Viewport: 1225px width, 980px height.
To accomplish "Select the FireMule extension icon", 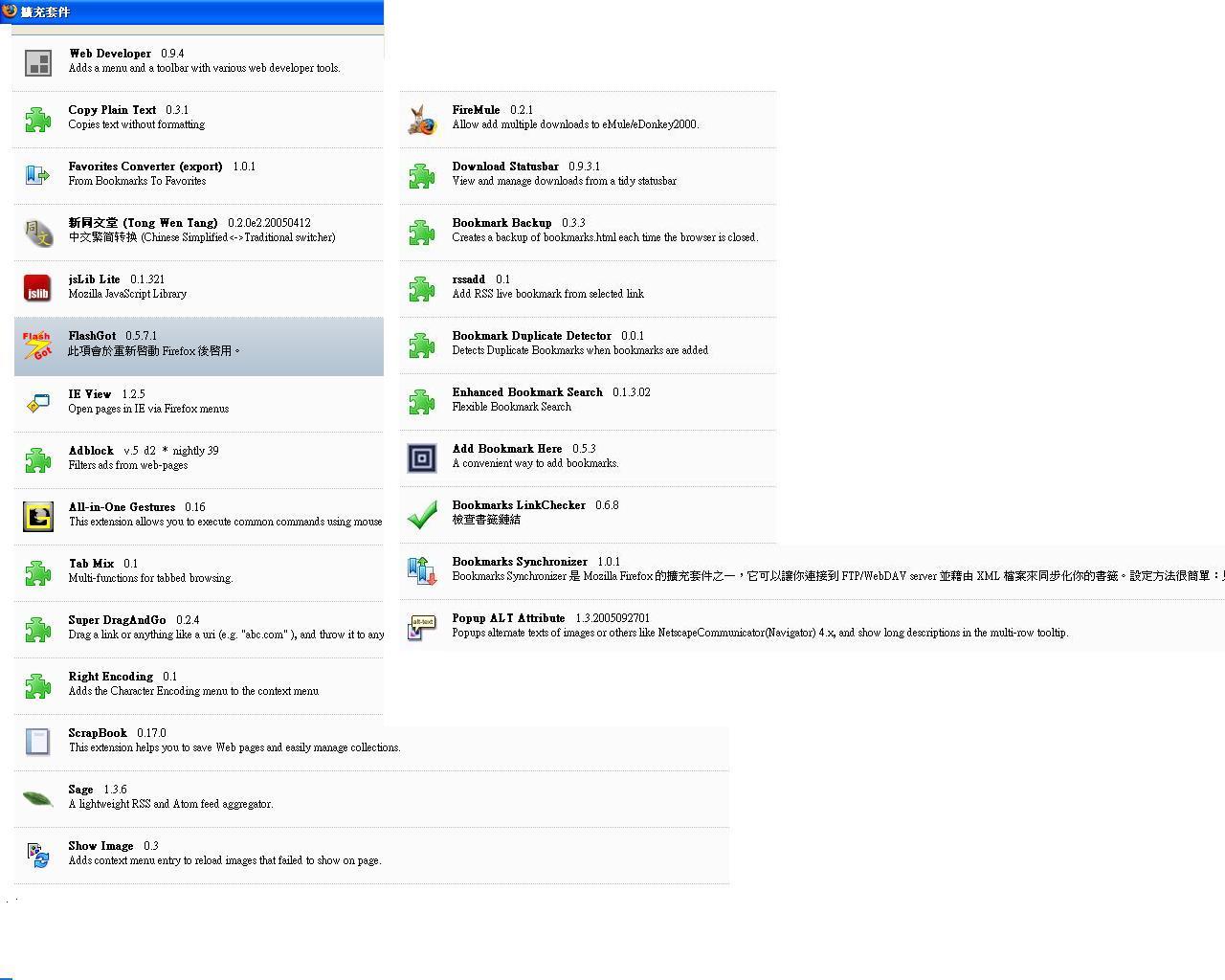I will click(422, 120).
